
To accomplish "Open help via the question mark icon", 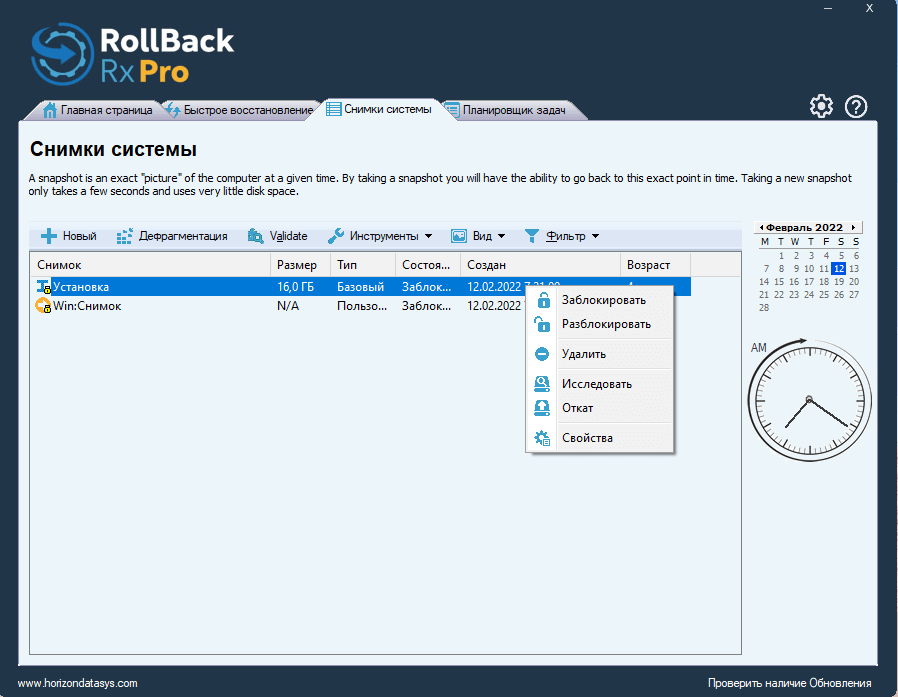I will pos(856,107).
